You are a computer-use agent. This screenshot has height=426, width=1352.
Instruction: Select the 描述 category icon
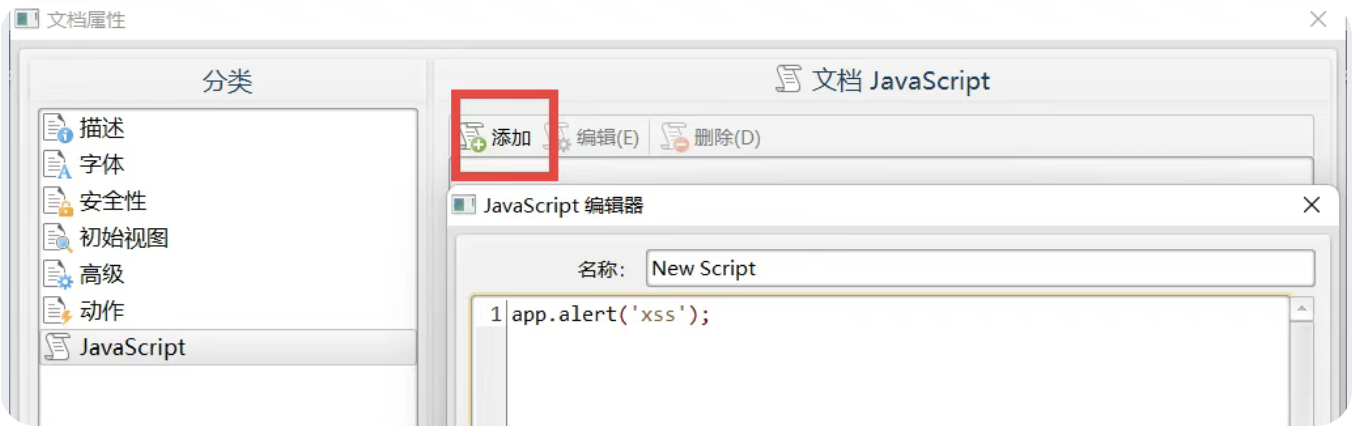[x=59, y=128]
